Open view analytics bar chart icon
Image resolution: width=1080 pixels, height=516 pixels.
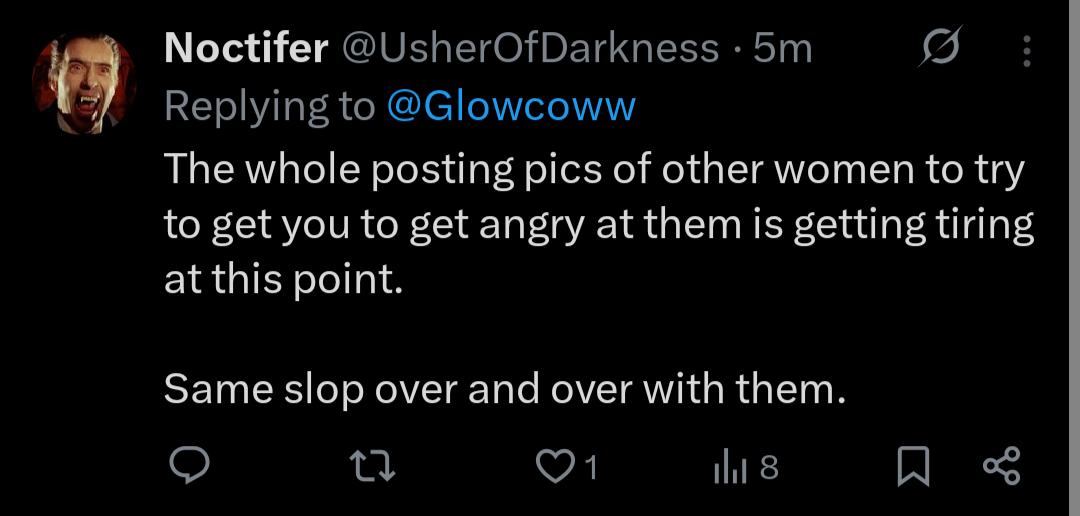pyautogui.click(x=729, y=466)
